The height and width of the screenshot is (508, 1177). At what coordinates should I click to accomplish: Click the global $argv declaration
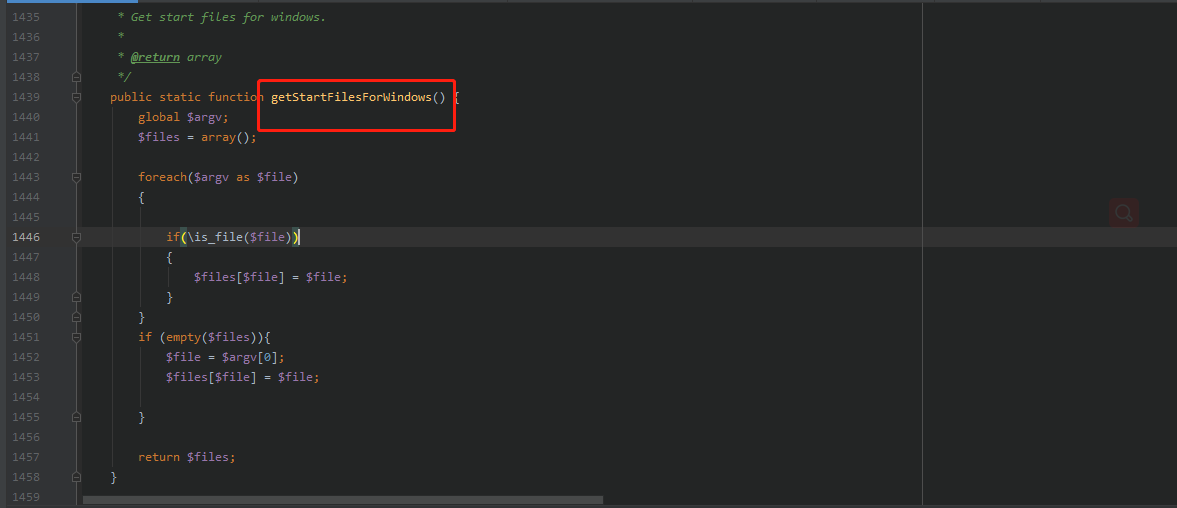(x=183, y=117)
